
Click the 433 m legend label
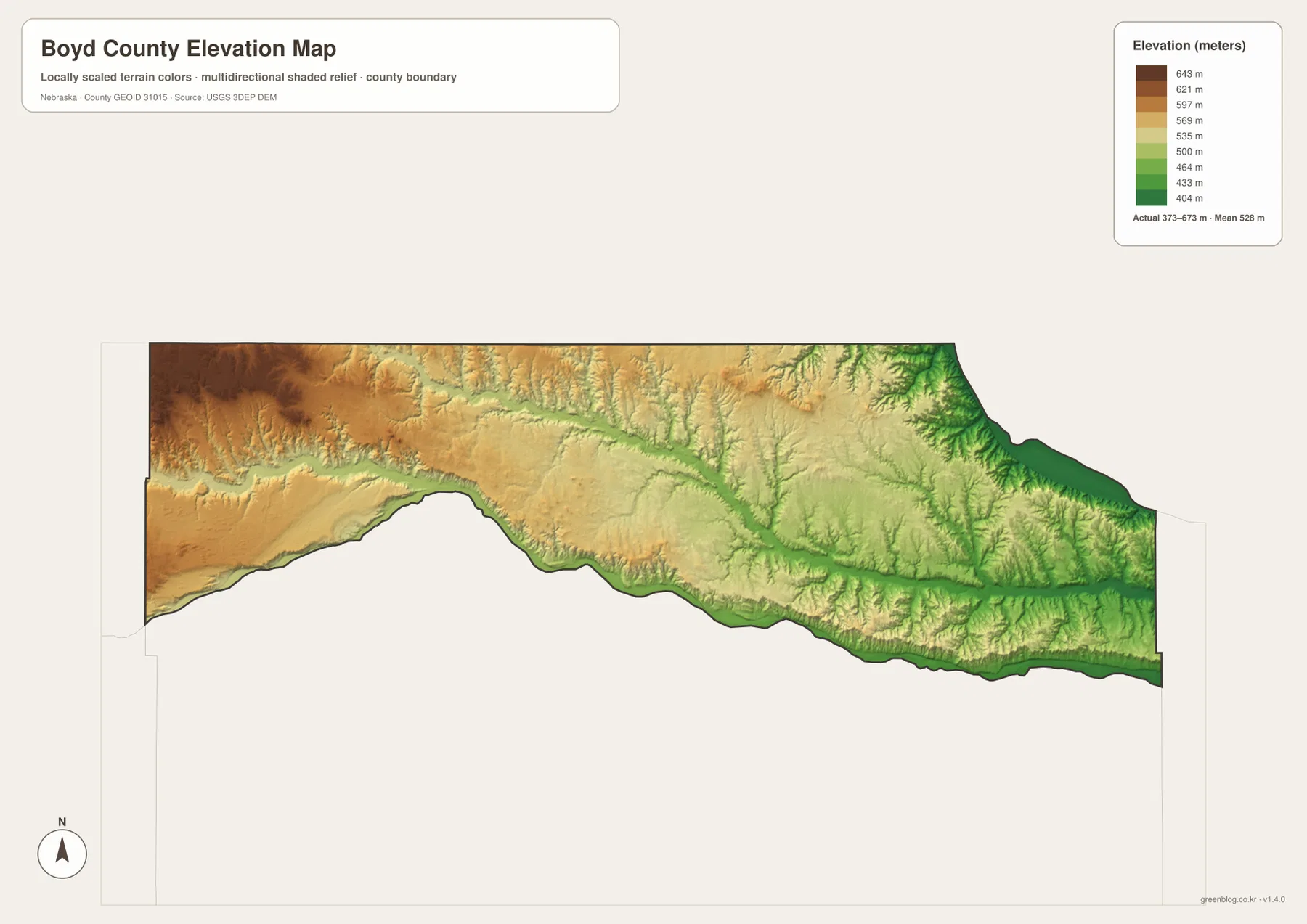[x=1189, y=183]
